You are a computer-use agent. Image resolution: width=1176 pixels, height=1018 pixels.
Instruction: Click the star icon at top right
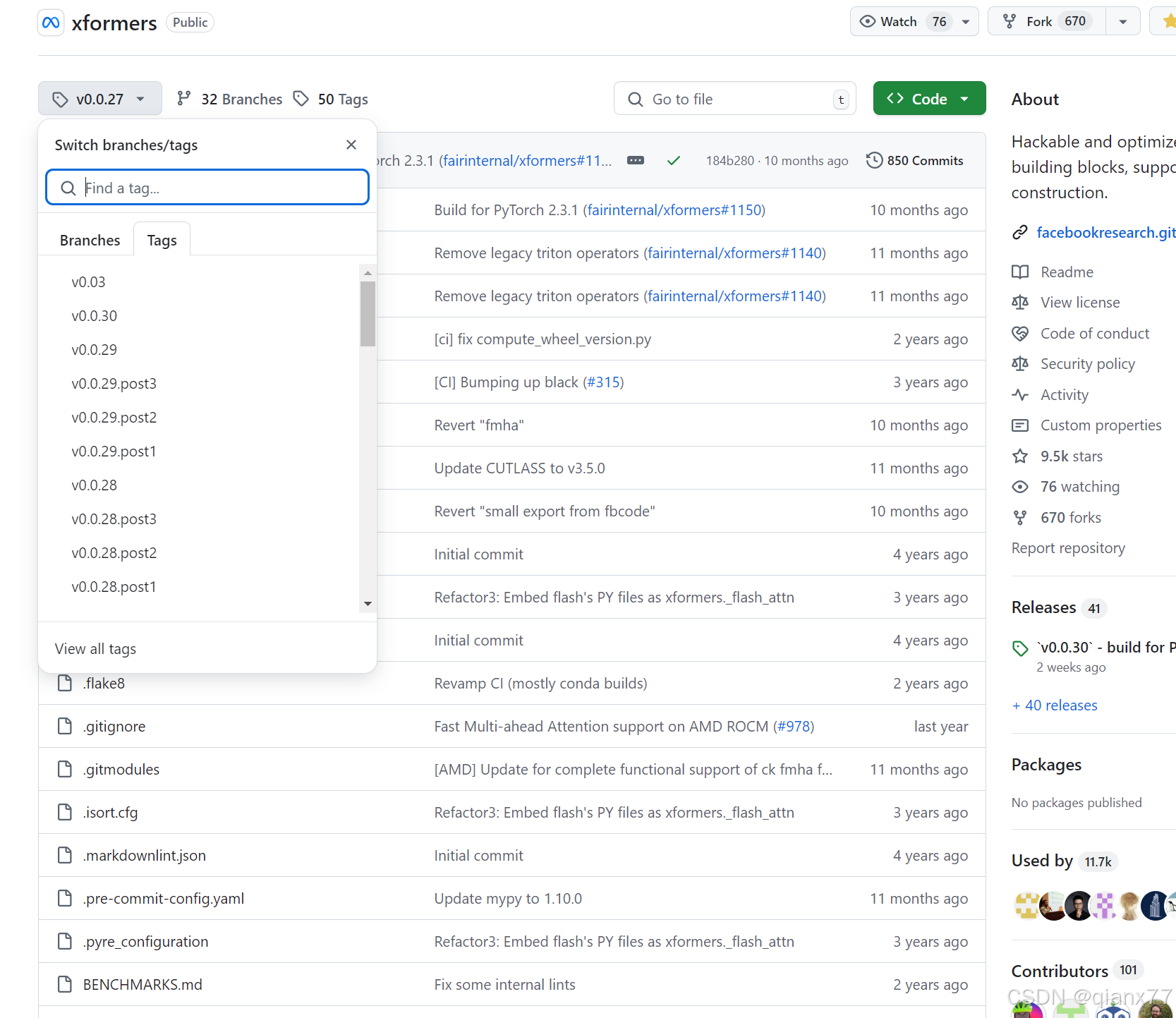pos(1169,21)
